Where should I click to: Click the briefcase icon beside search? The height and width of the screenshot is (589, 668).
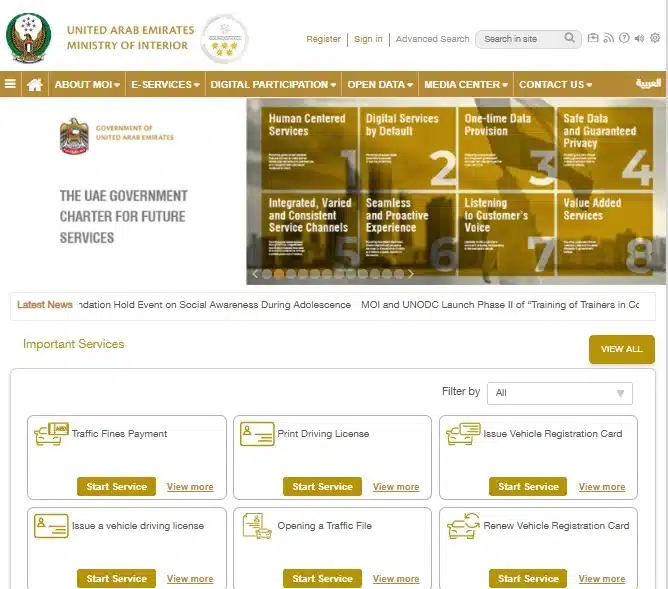click(593, 39)
